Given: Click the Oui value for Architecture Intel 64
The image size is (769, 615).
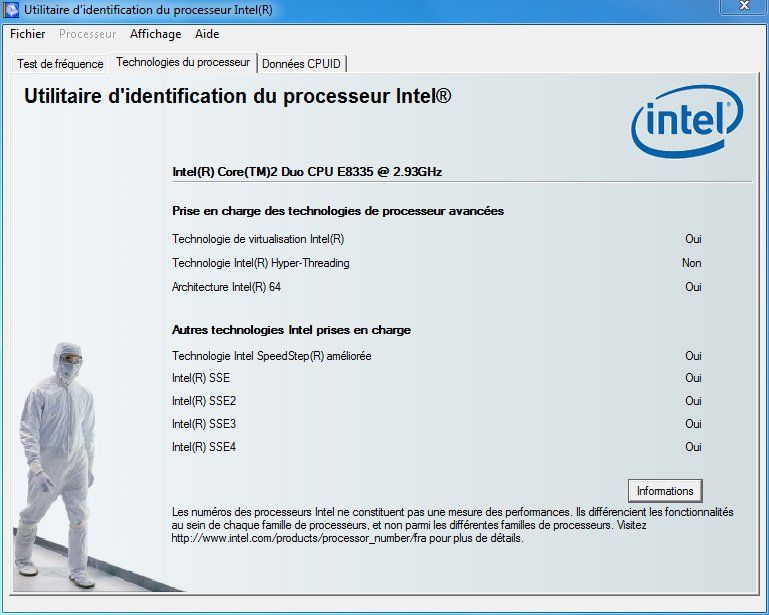Looking at the screenshot, I should [693, 287].
